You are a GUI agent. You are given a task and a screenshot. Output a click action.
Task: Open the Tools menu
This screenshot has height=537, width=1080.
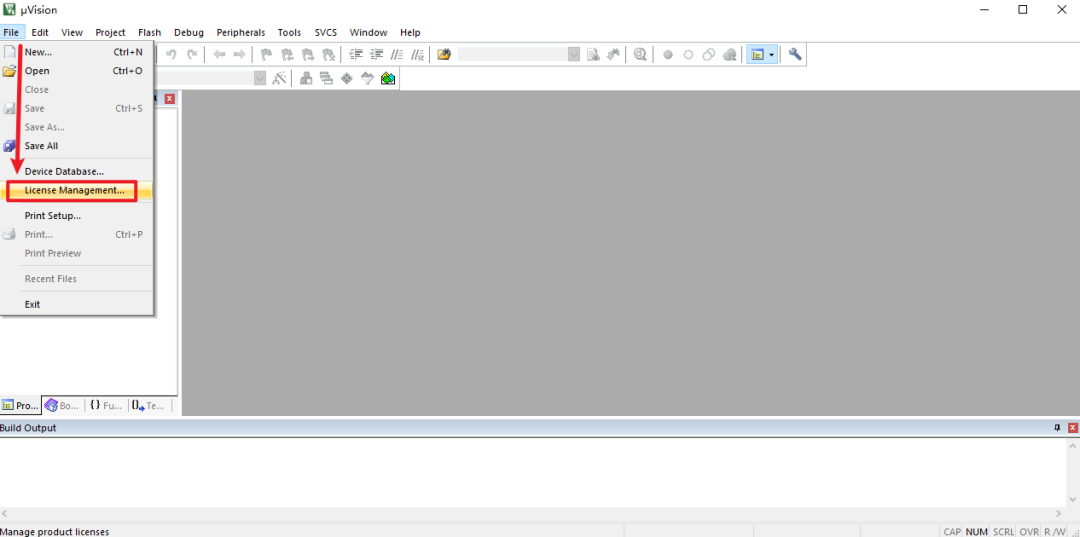(289, 32)
